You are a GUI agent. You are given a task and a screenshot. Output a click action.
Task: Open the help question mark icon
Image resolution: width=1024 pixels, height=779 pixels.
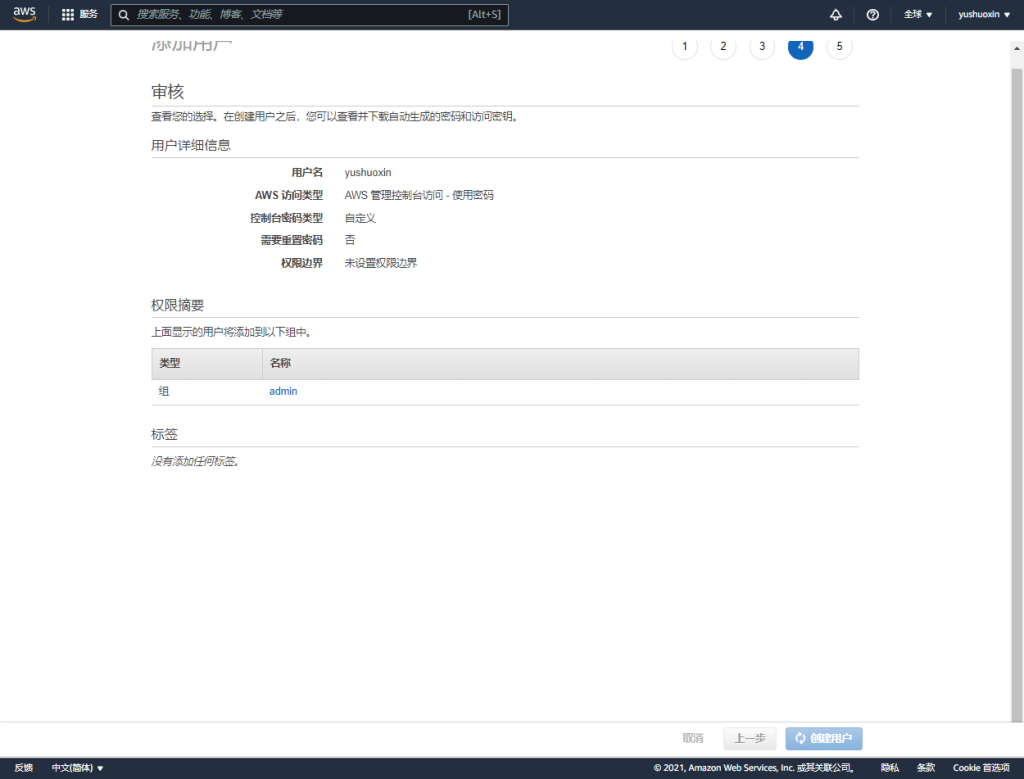point(872,15)
